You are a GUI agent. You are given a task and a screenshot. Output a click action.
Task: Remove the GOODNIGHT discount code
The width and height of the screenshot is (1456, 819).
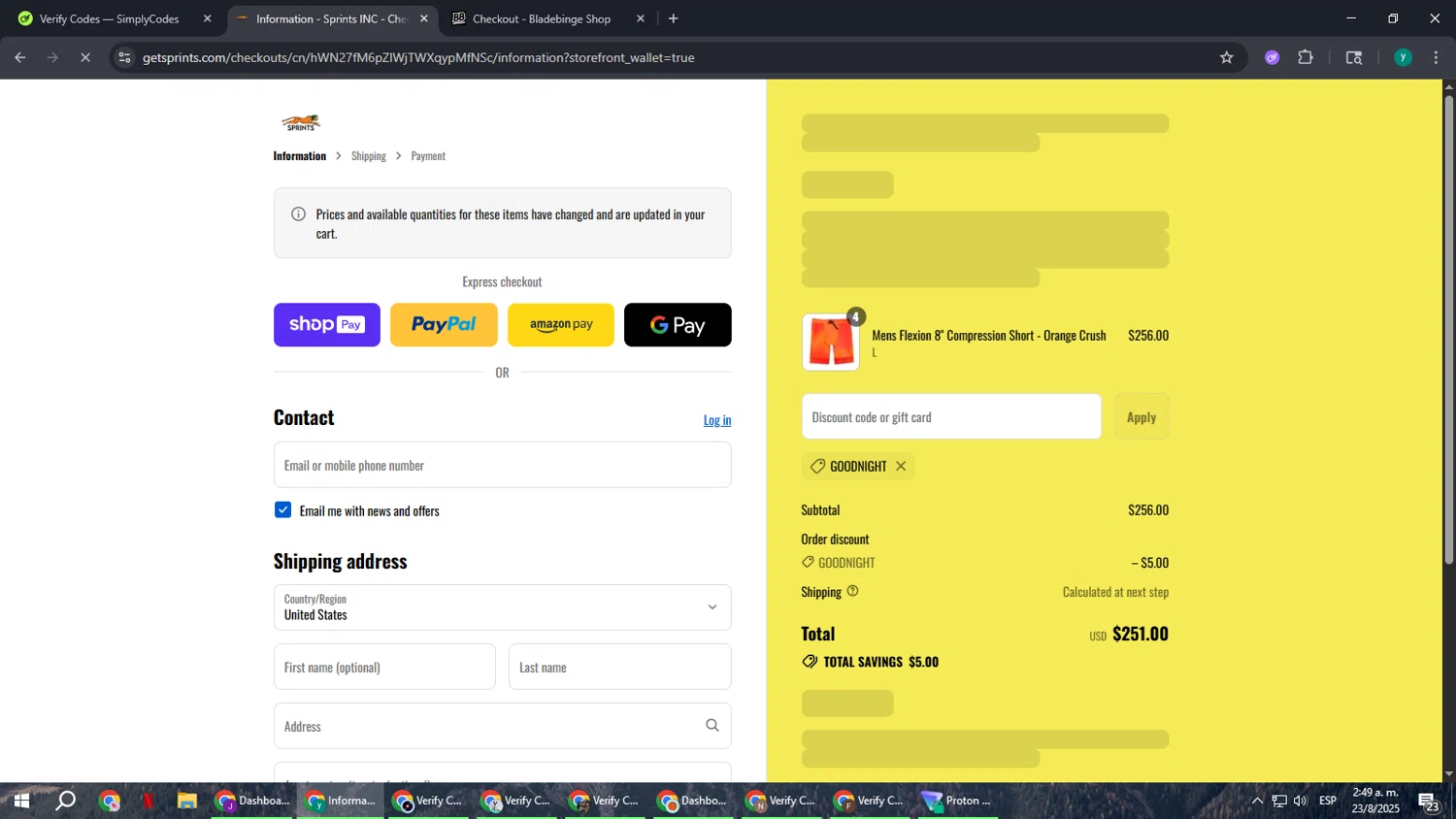(901, 467)
